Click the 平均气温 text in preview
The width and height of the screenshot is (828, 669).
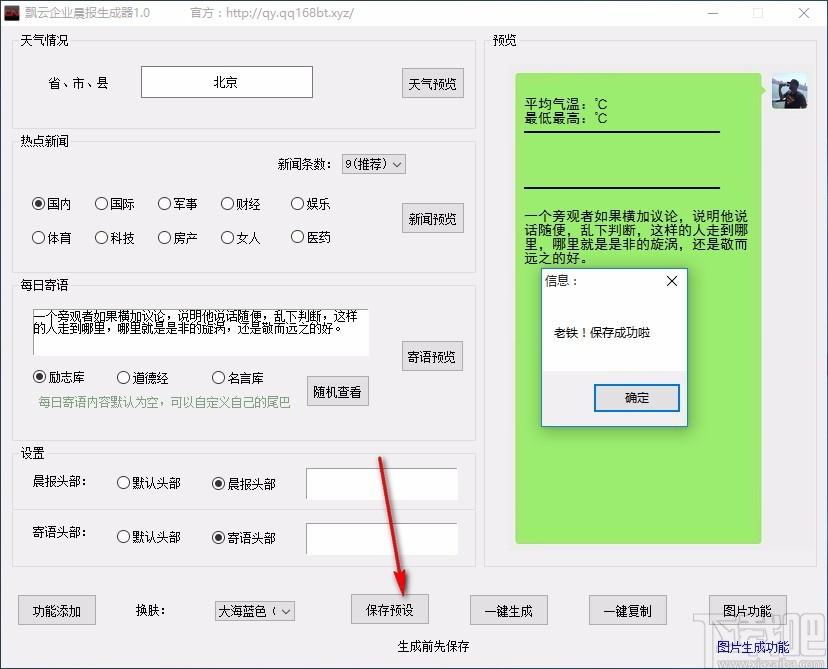point(566,103)
